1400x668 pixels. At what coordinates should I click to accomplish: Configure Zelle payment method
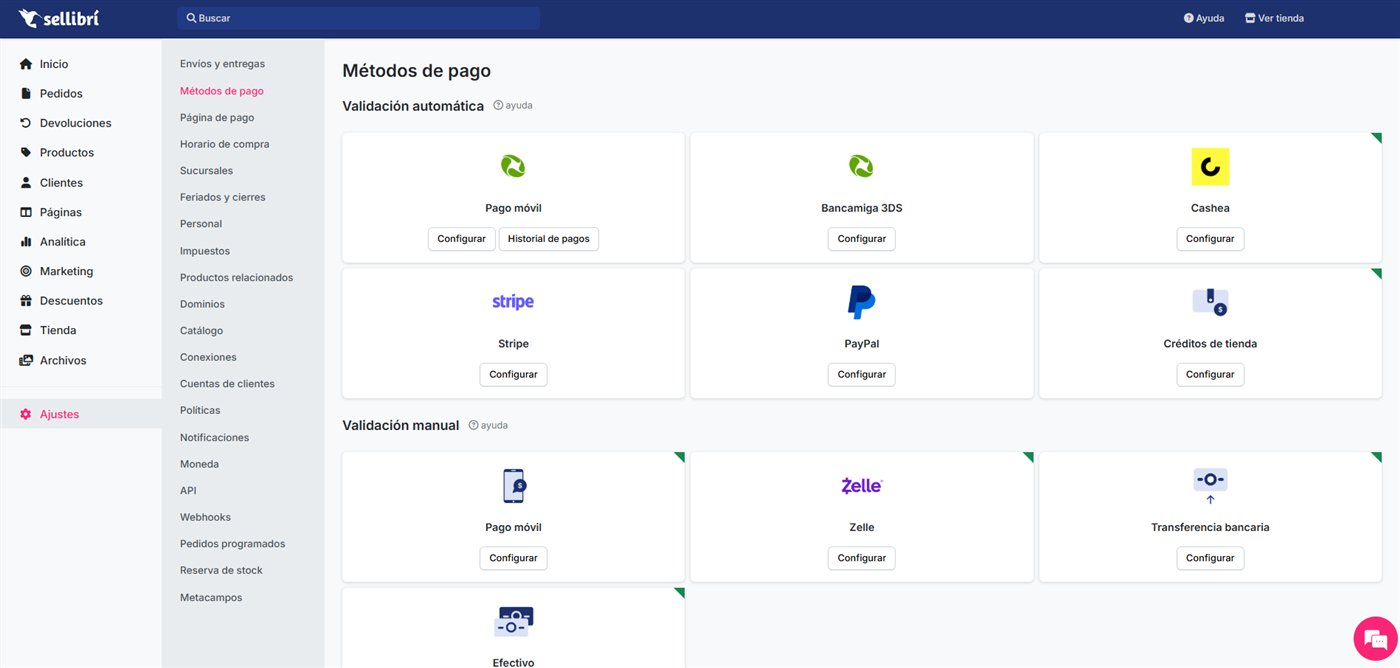click(x=861, y=558)
